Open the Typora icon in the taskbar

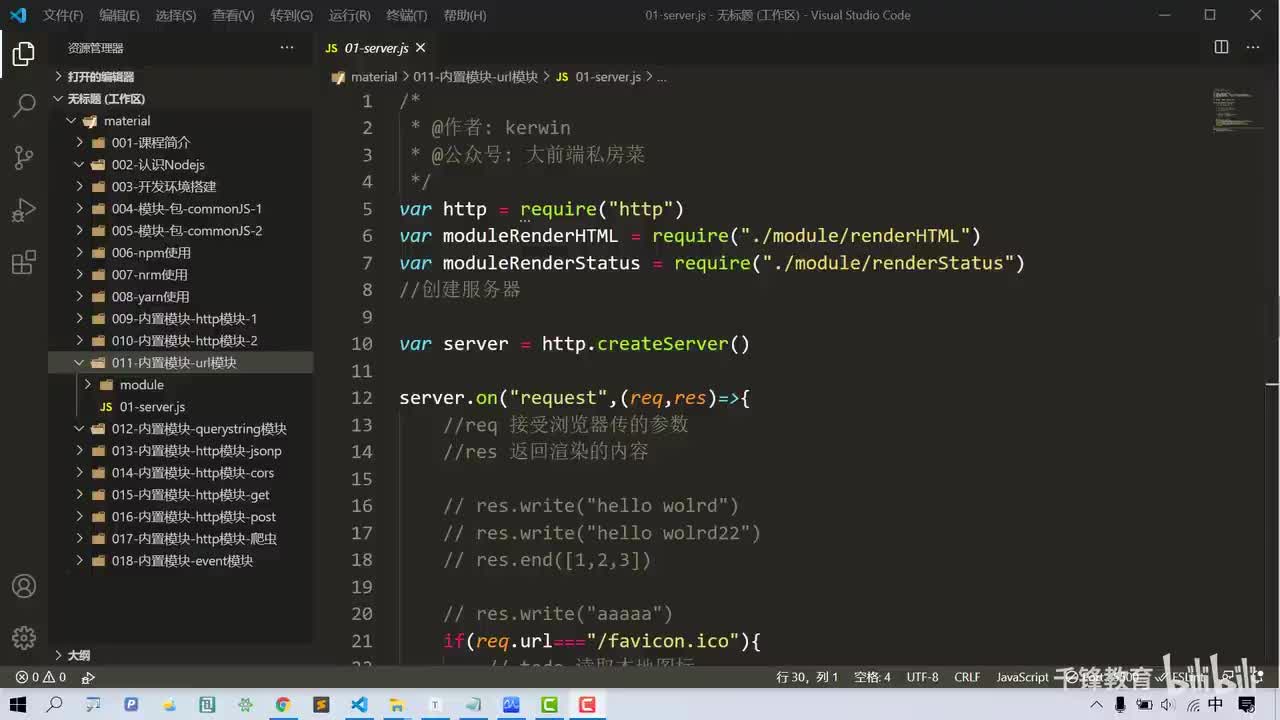[435, 705]
